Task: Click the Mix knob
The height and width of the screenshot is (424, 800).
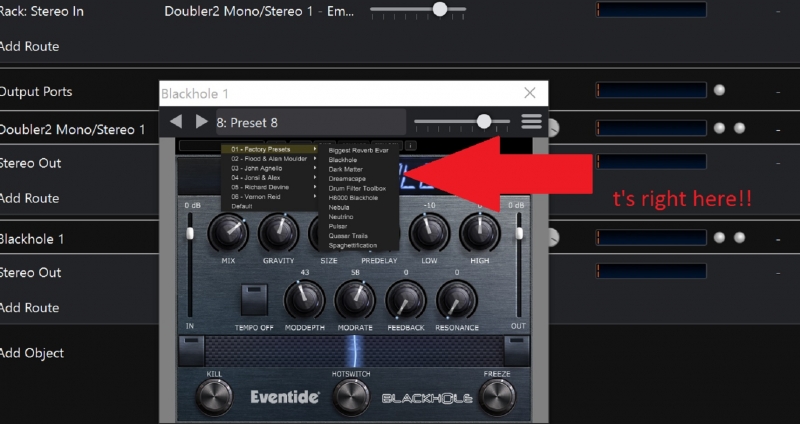Action: tap(228, 234)
